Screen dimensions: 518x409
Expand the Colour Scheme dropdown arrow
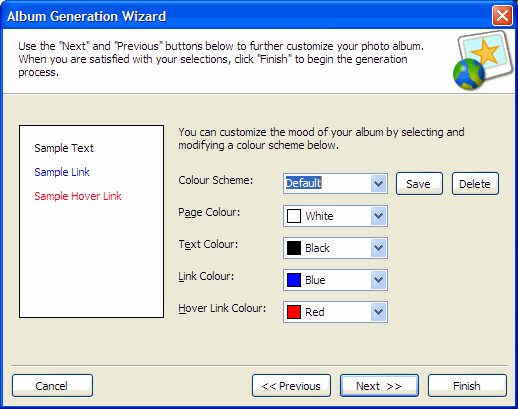pos(378,183)
